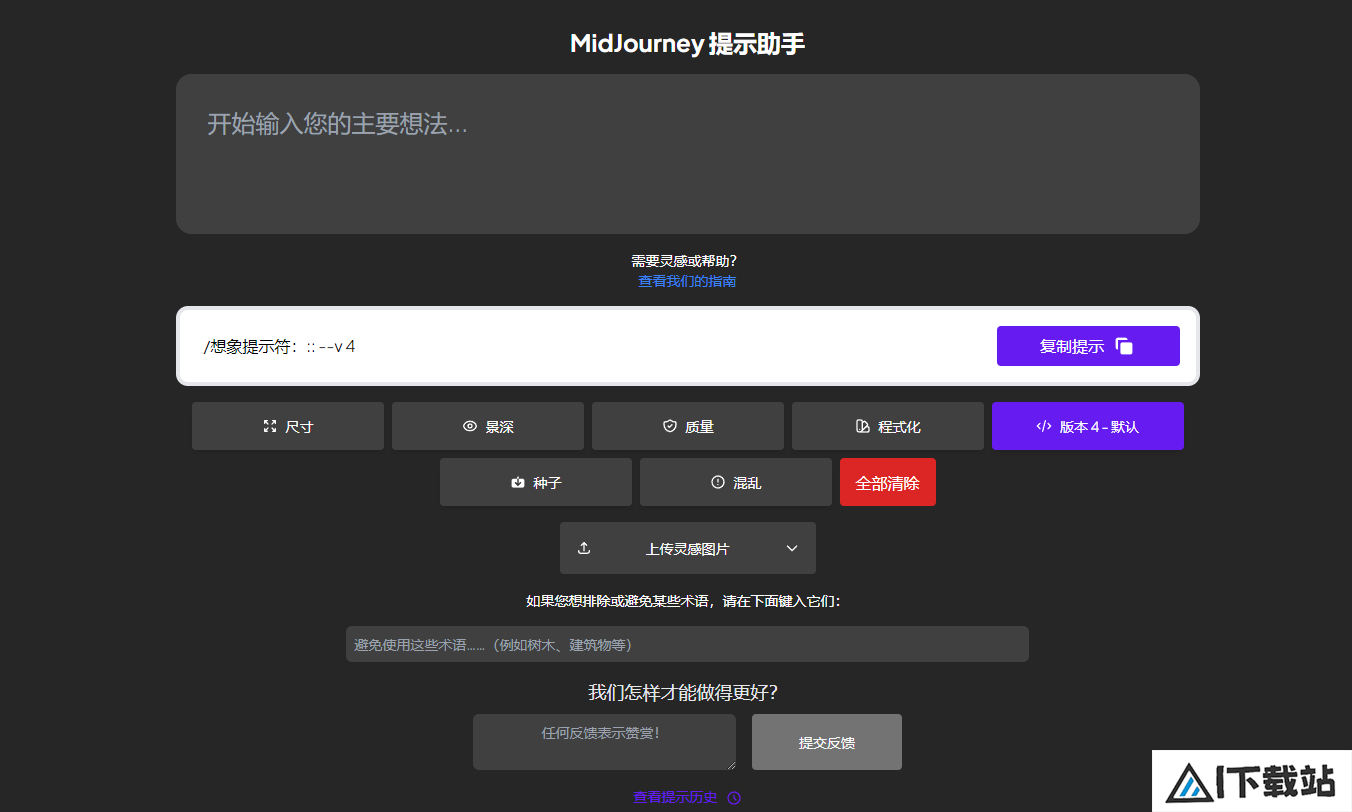
Task: Open the 景深 options
Action: [x=488, y=426]
